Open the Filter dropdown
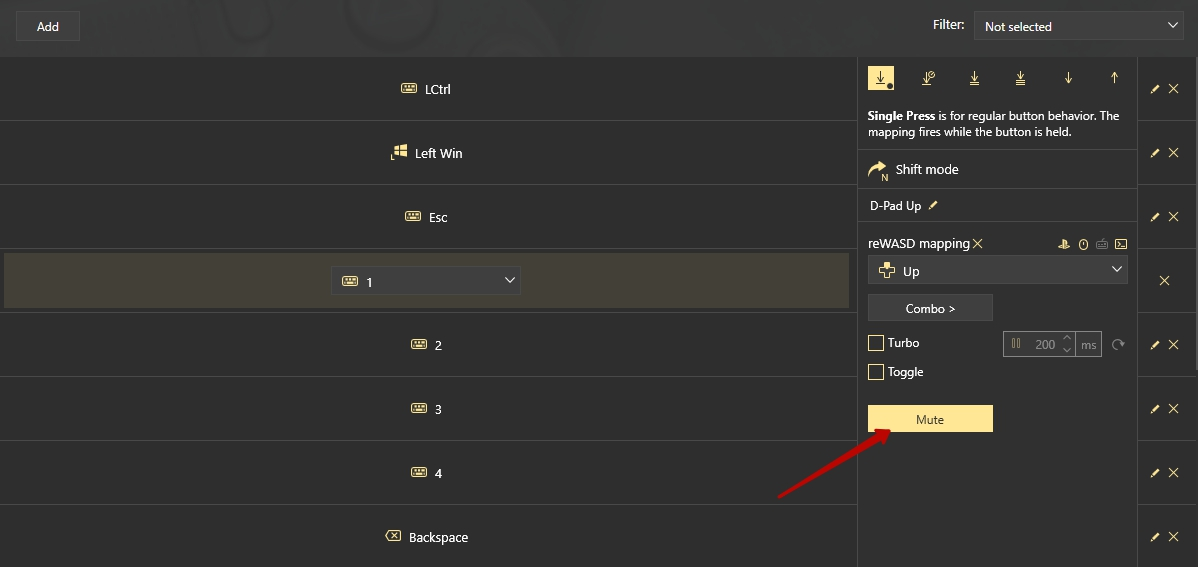The height and width of the screenshot is (567, 1198). (1080, 26)
